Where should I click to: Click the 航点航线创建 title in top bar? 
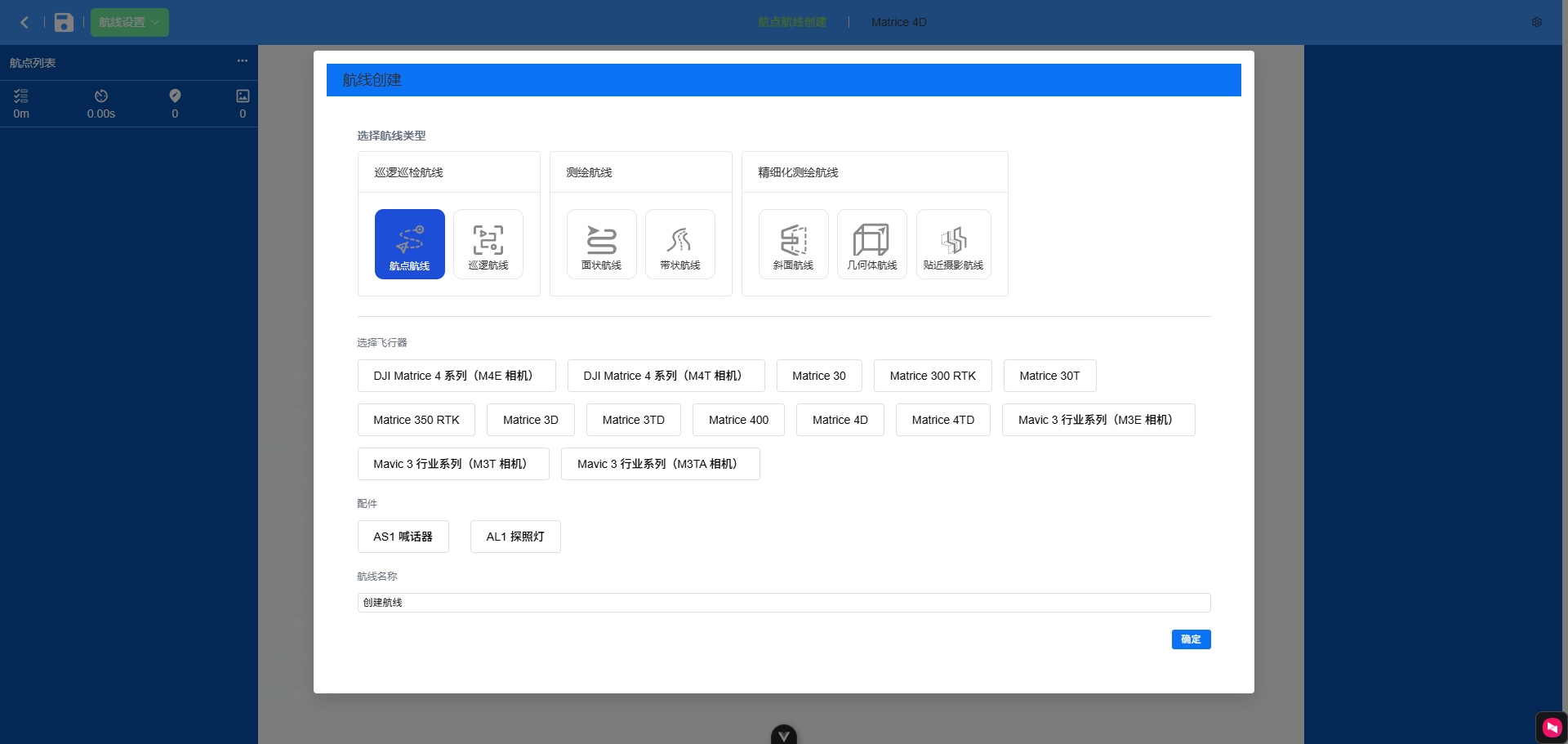(792, 22)
